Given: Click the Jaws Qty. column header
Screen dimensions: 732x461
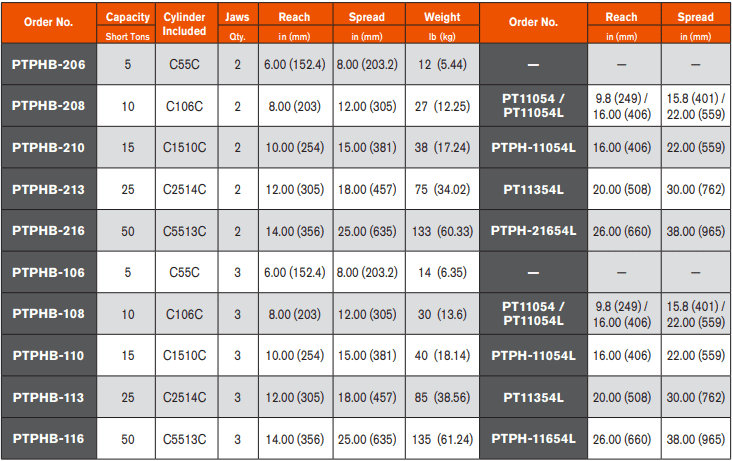Looking at the screenshot, I should tap(237, 23).
